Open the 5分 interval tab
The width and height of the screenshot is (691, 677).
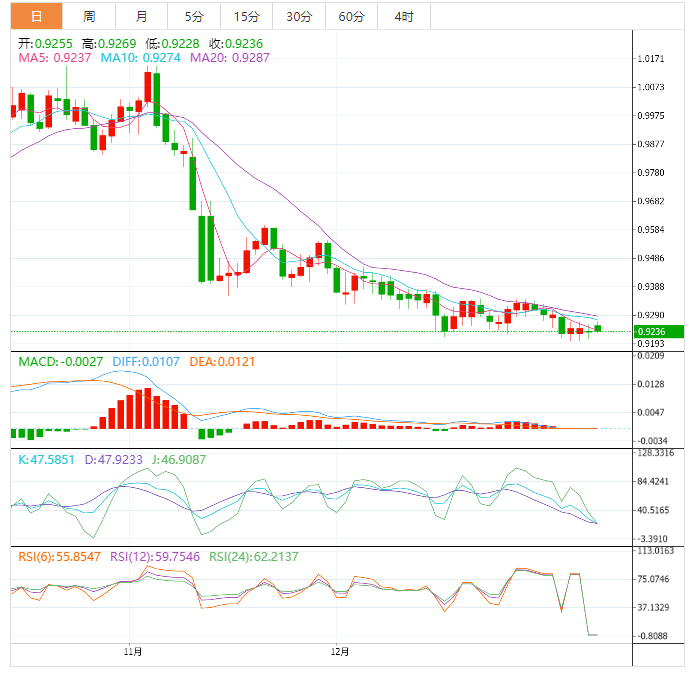(194, 16)
